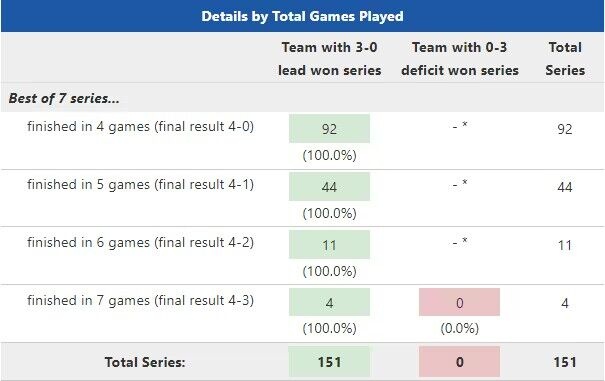Click the green cell showing 92
Image resolution: width=605 pixels, height=381 pixels.
click(329, 129)
